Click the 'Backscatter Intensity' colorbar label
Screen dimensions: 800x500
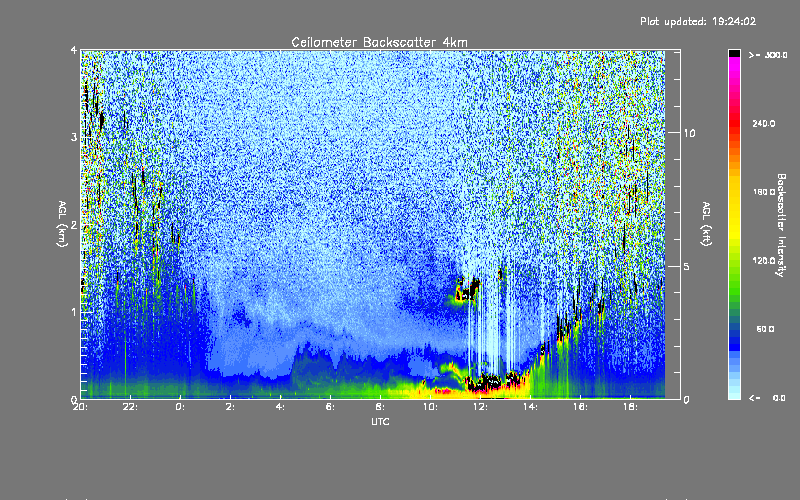point(781,225)
